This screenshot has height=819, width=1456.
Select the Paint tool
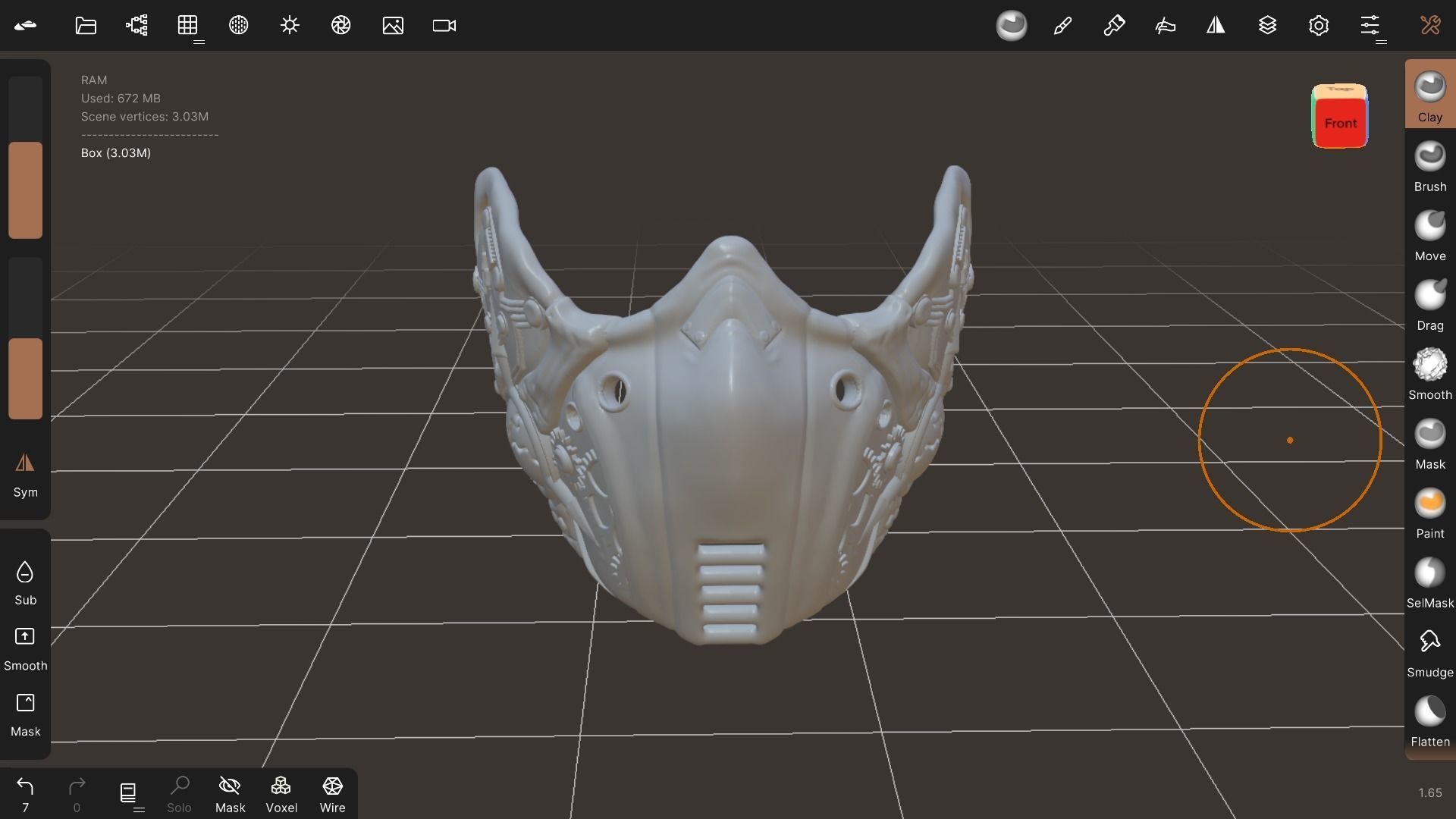click(1430, 513)
